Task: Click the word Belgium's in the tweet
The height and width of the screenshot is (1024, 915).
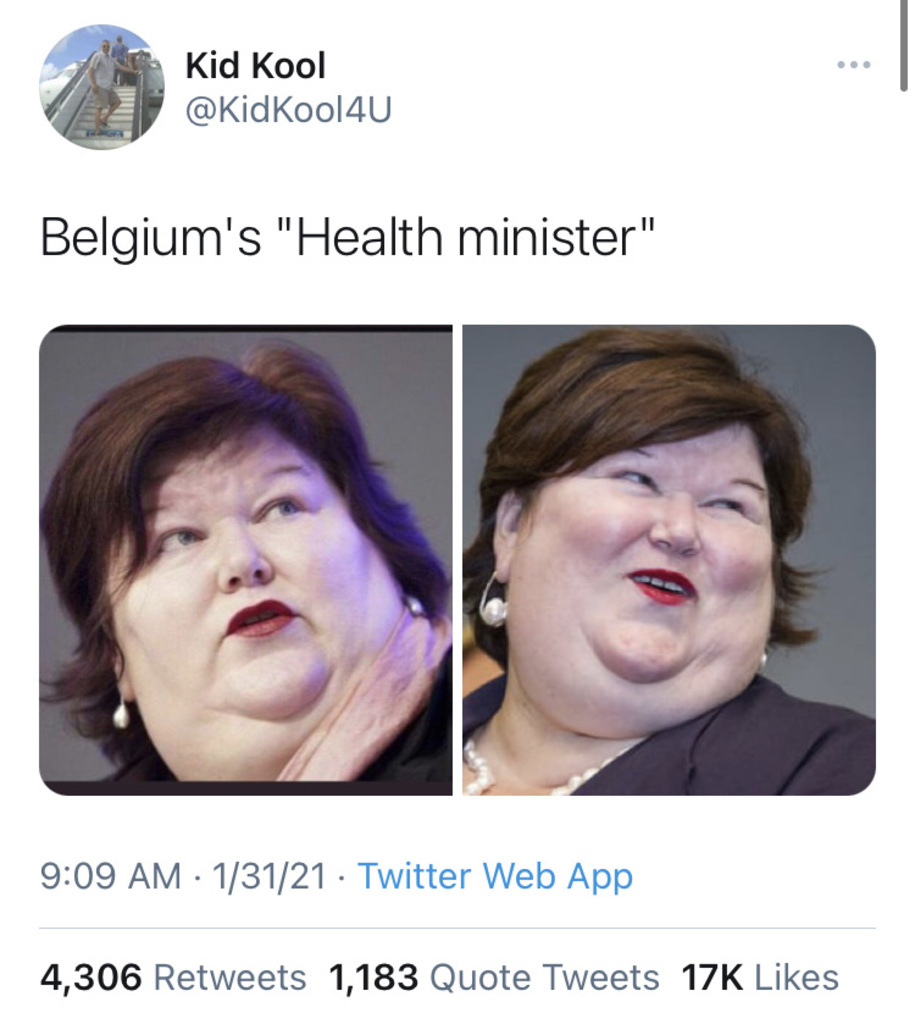Action: coord(150,237)
